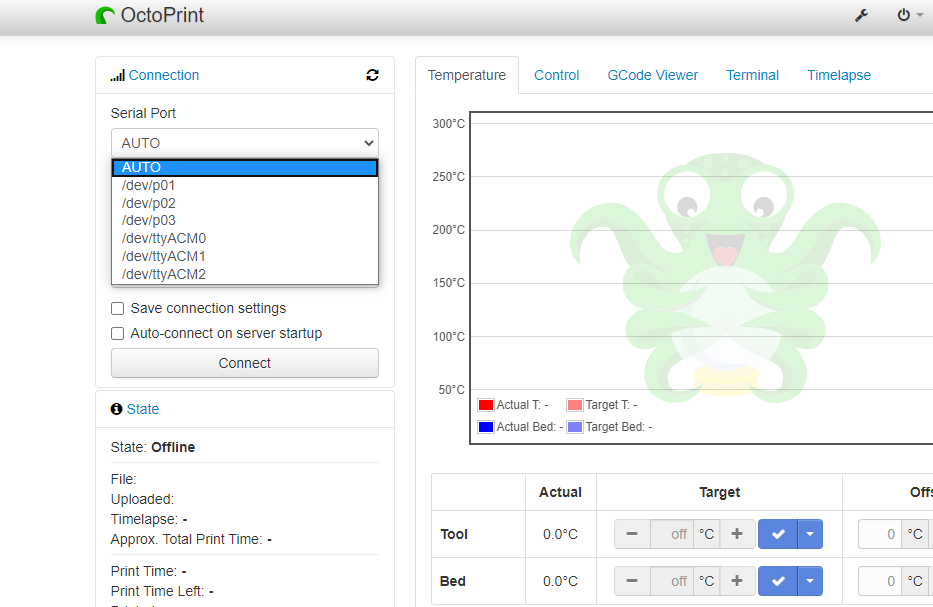Viewport: 933px width, 607px height.
Task: Select AUTO in the port list
Action: [245, 167]
